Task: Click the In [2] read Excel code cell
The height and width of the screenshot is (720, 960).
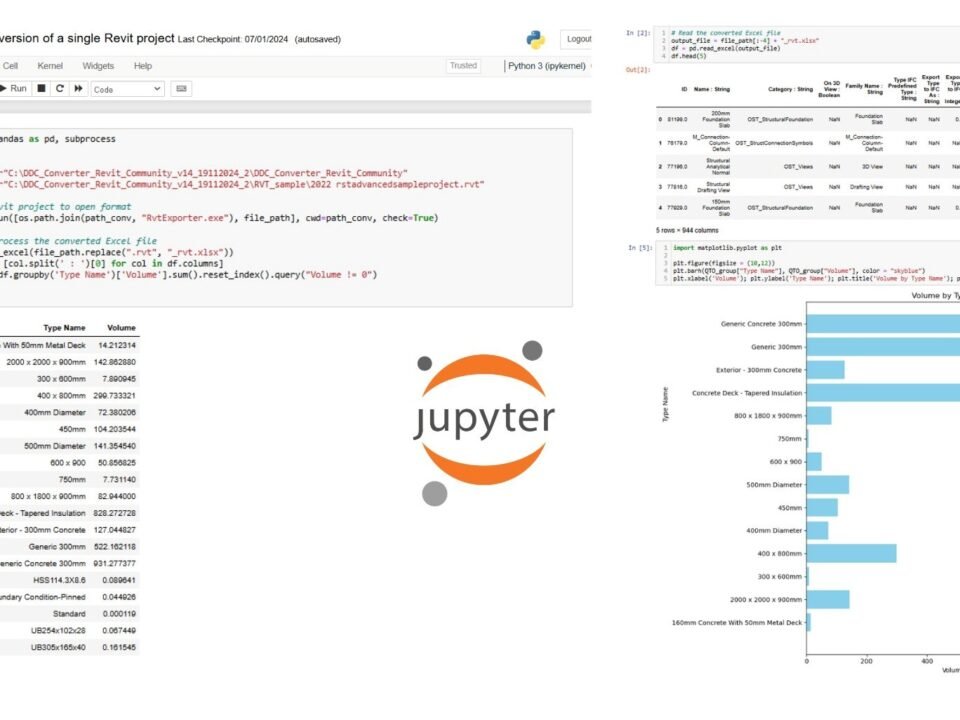Action: 807,44
